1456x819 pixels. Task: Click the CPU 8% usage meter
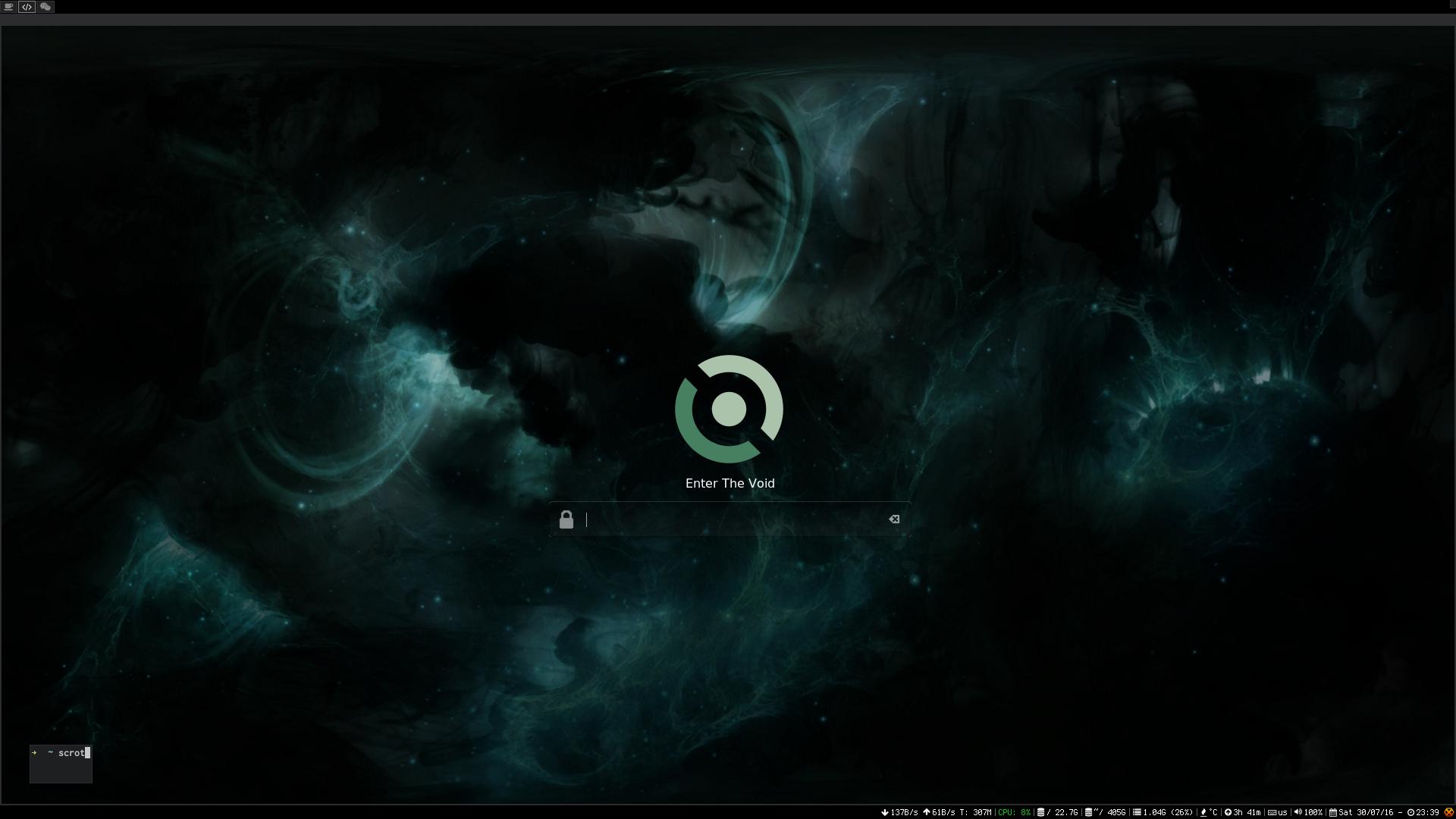coord(1016,811)
